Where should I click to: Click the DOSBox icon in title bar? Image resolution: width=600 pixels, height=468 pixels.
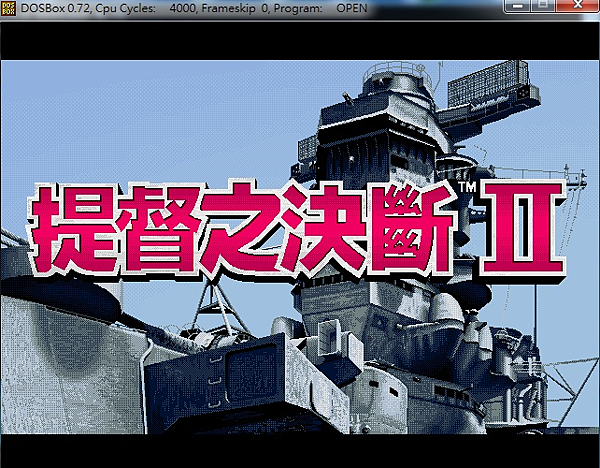coord(8,8)
